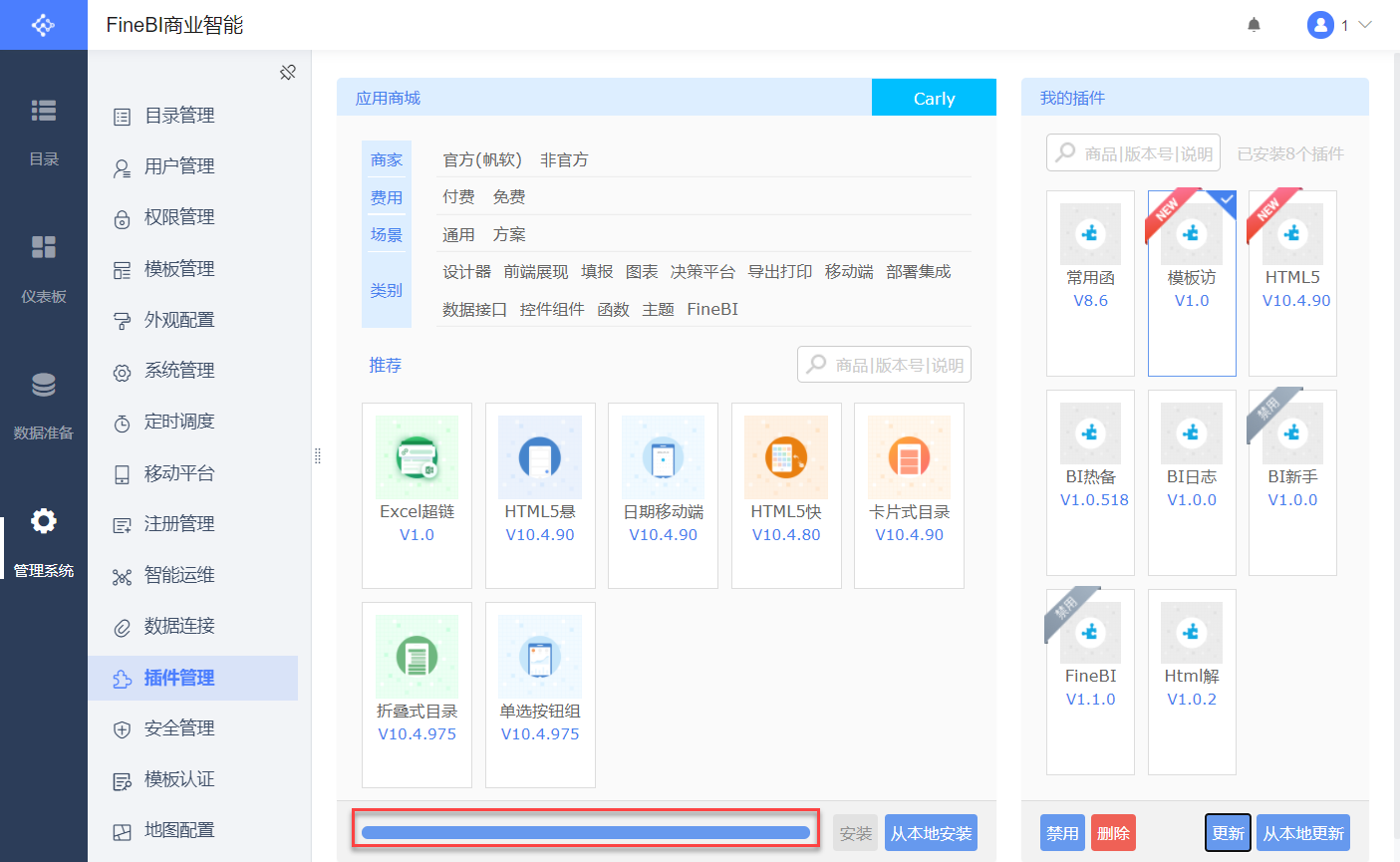Filter category by 图表
Image resolution: width=1400 pixels, height=862 pixels.
click(x=642, y=272)
